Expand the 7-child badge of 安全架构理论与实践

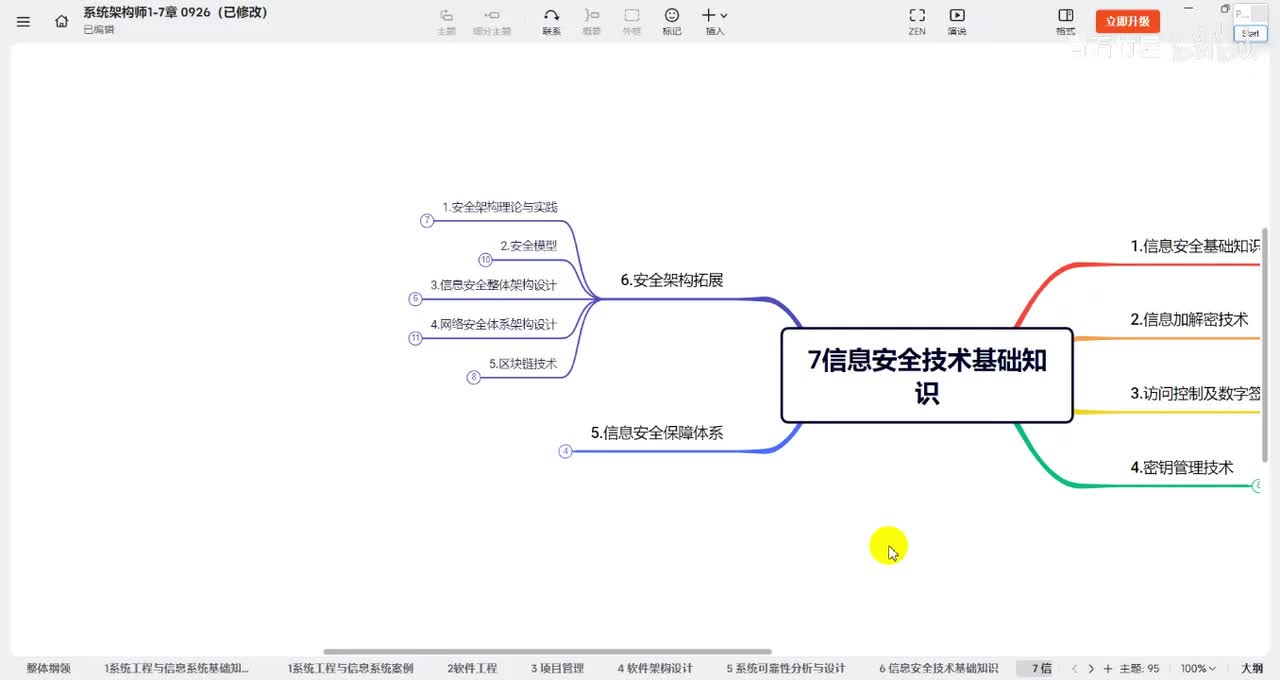427,221
